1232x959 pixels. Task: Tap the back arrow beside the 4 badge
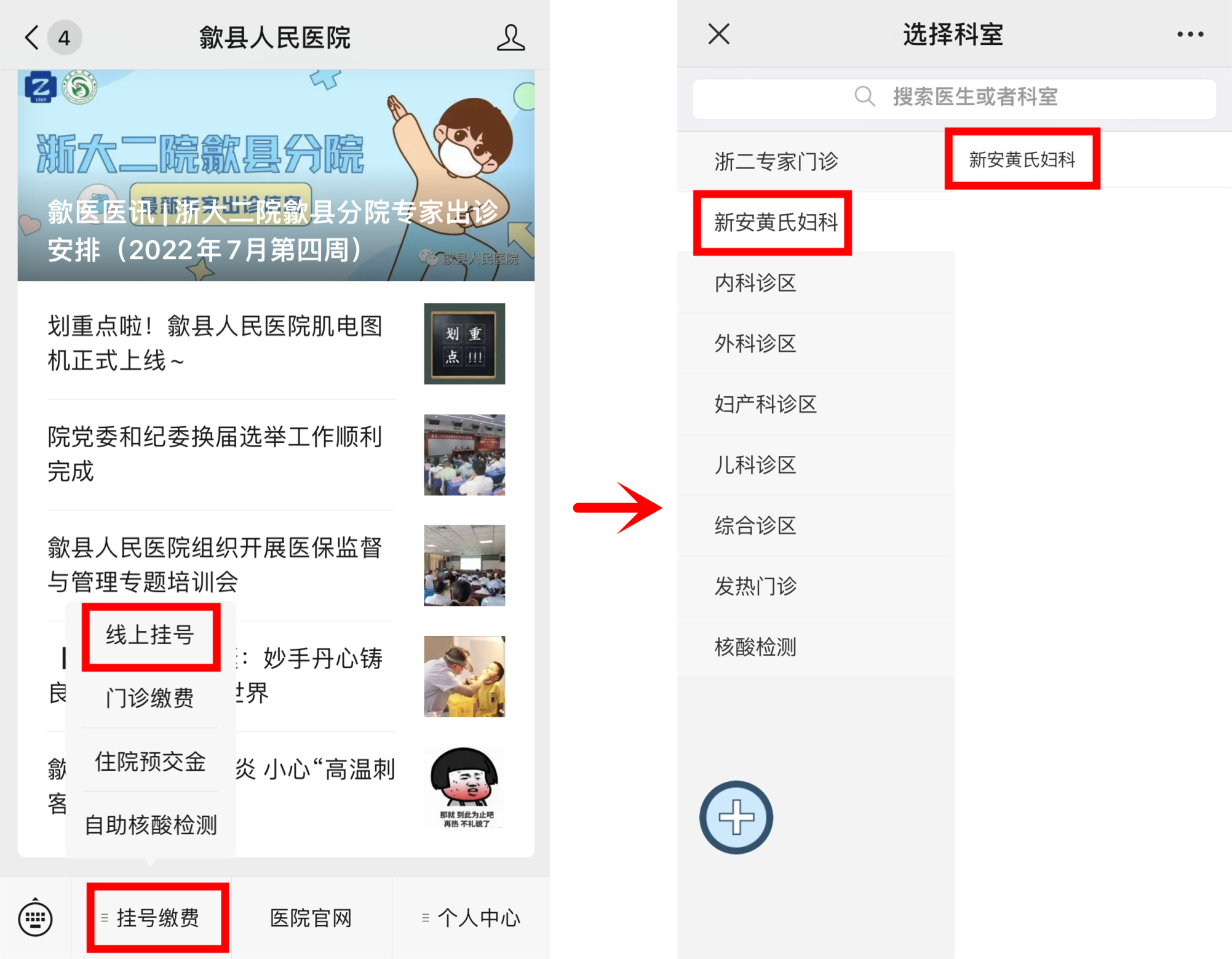(x=32, y=38)
